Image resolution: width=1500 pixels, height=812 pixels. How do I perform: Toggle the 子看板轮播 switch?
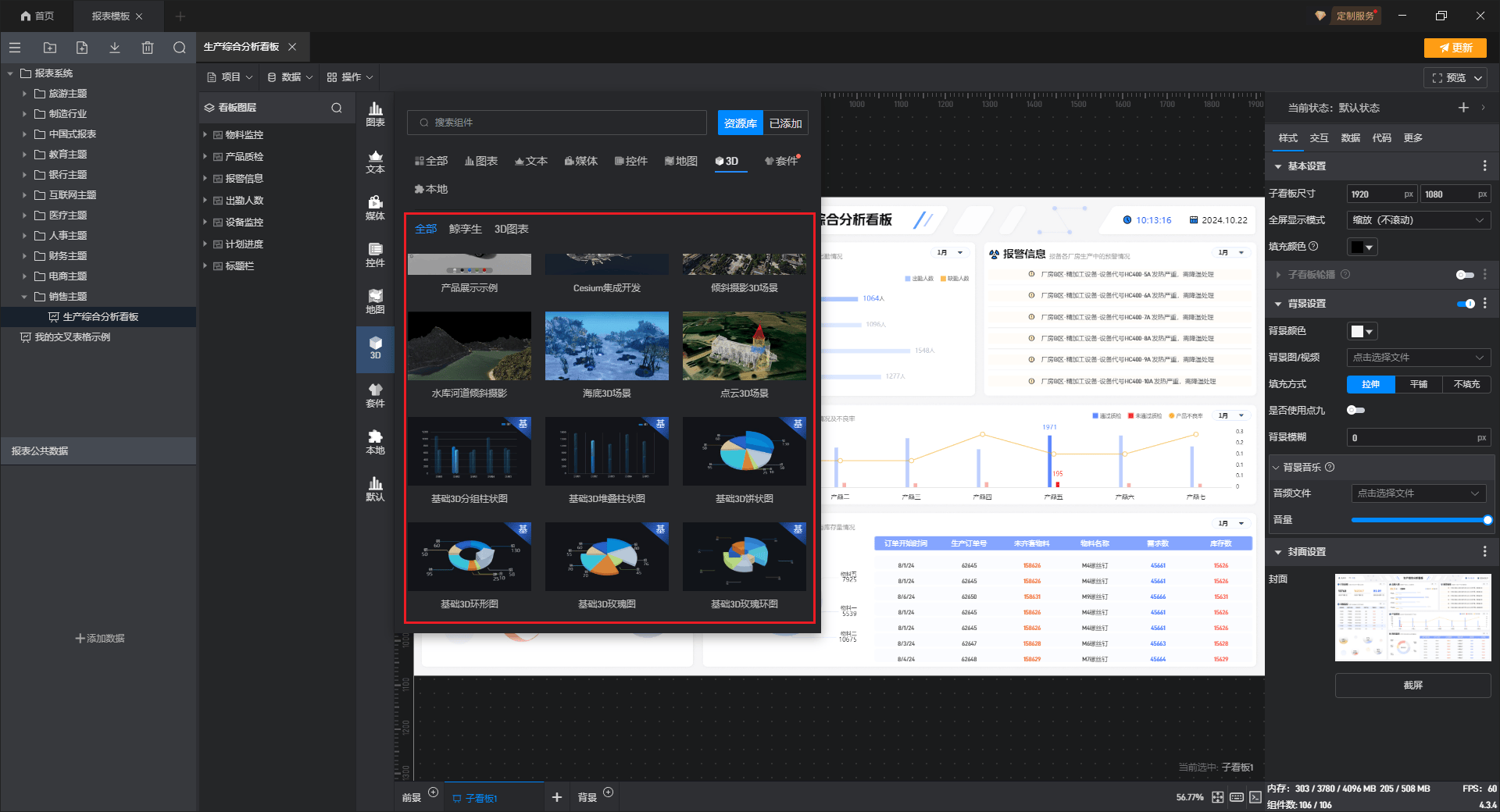[x=1465, y=275]
